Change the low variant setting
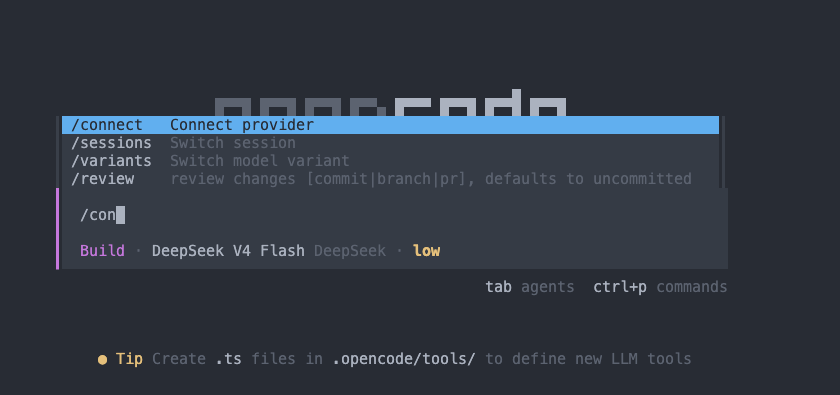840x395 pixels. (426, 251)
